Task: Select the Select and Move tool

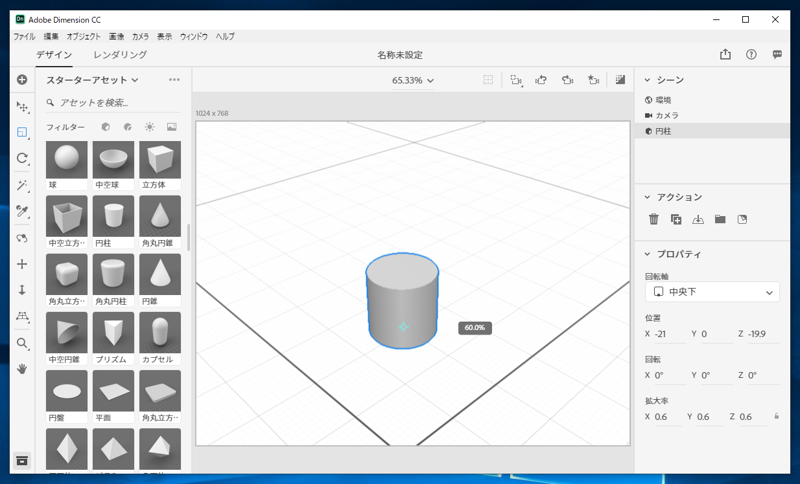Action: point(22,107)
